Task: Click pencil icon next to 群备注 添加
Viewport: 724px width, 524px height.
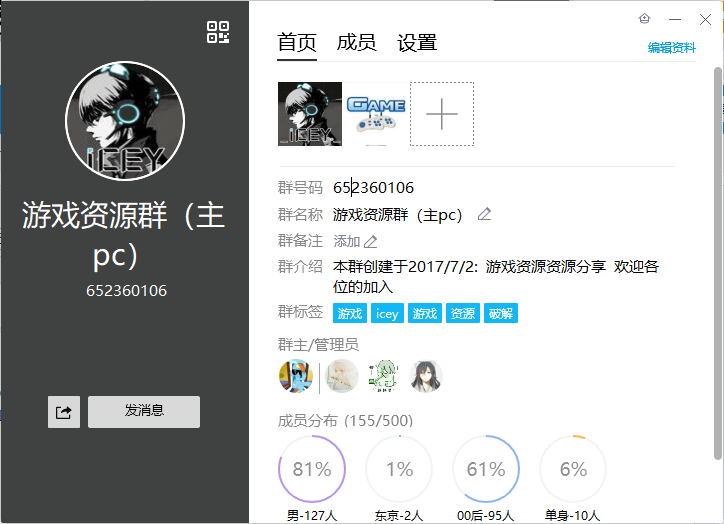Action: 370,241
